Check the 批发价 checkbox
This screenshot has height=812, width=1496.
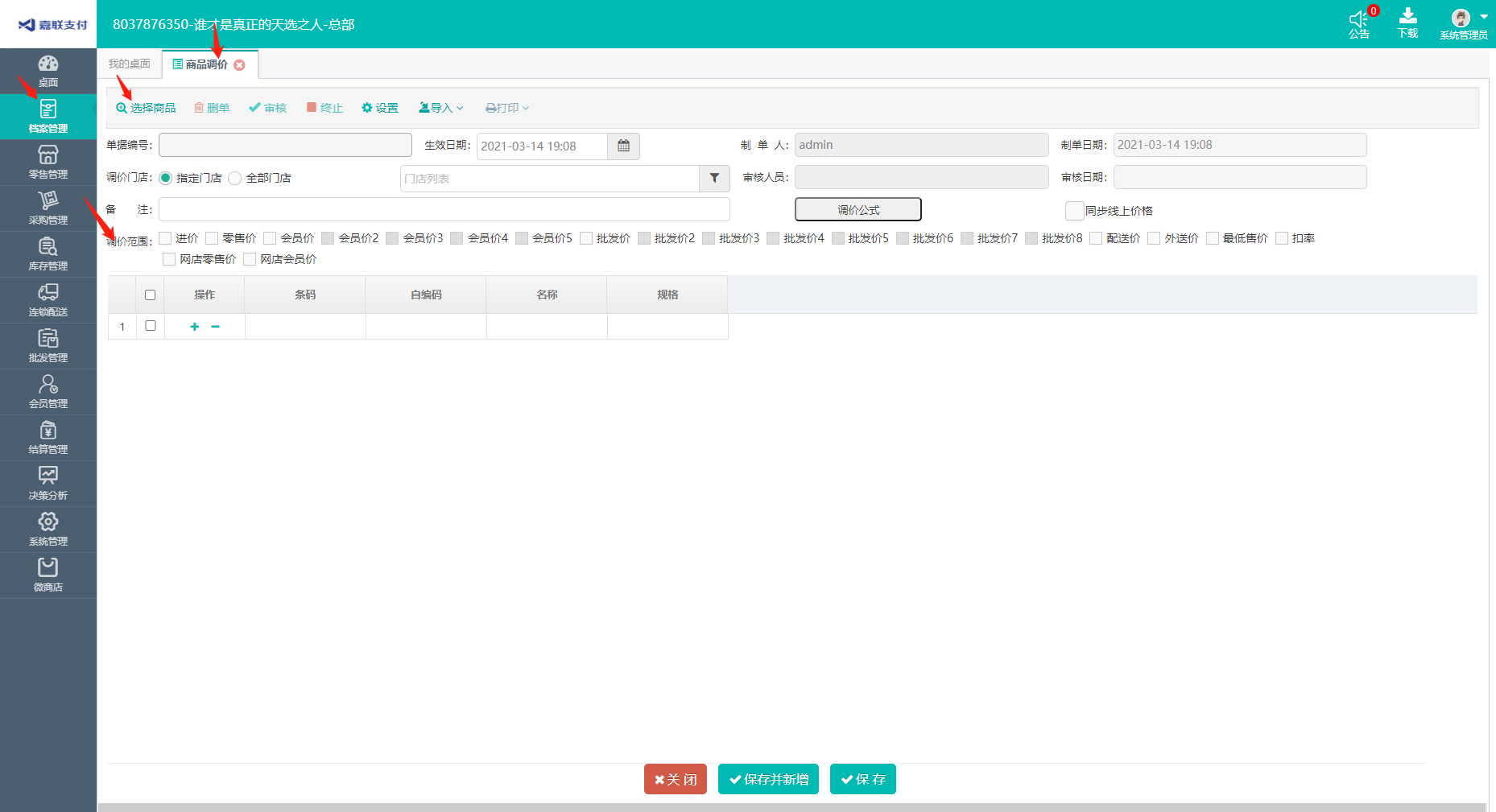586,238
